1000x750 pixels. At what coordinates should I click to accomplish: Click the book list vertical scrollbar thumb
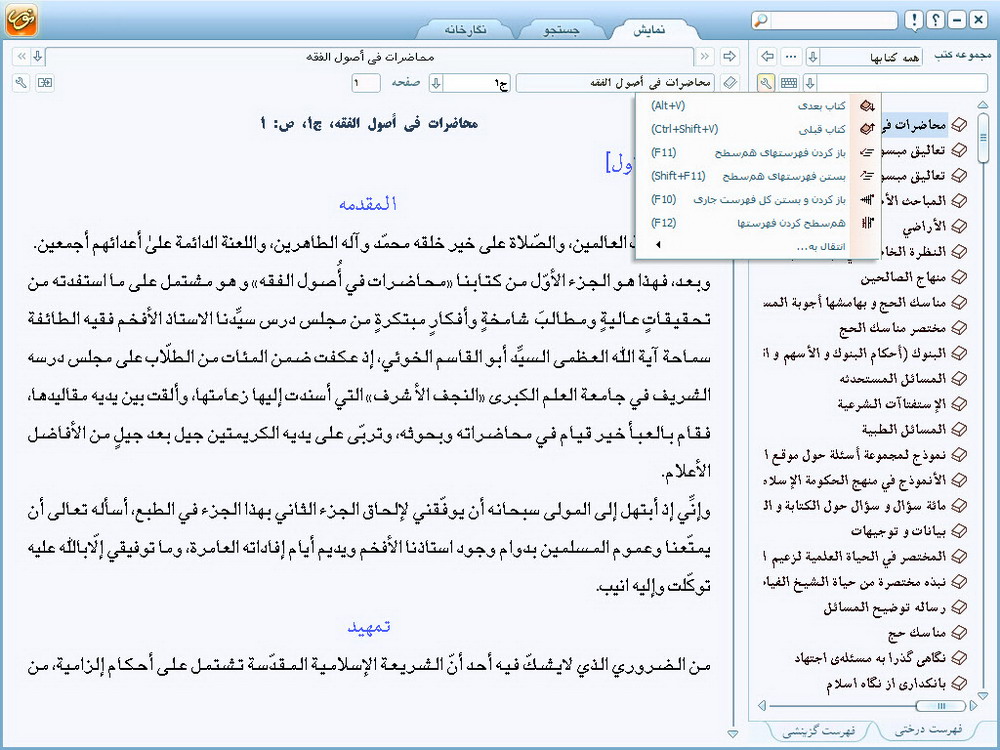[x=983, y=137]
